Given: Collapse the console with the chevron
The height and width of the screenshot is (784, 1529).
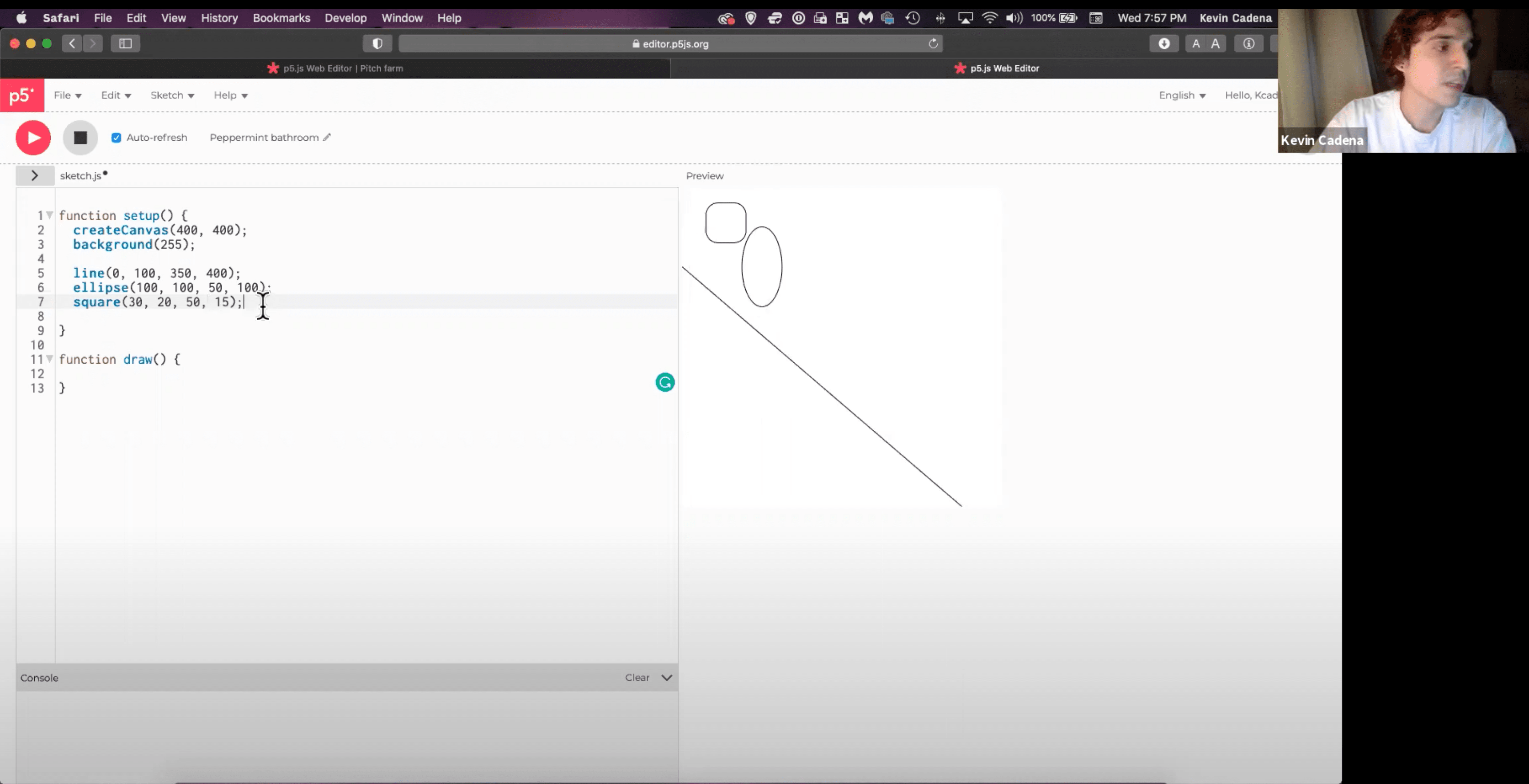Looking at the screenshot, I should pyautogui.click(x=667, y=678).
